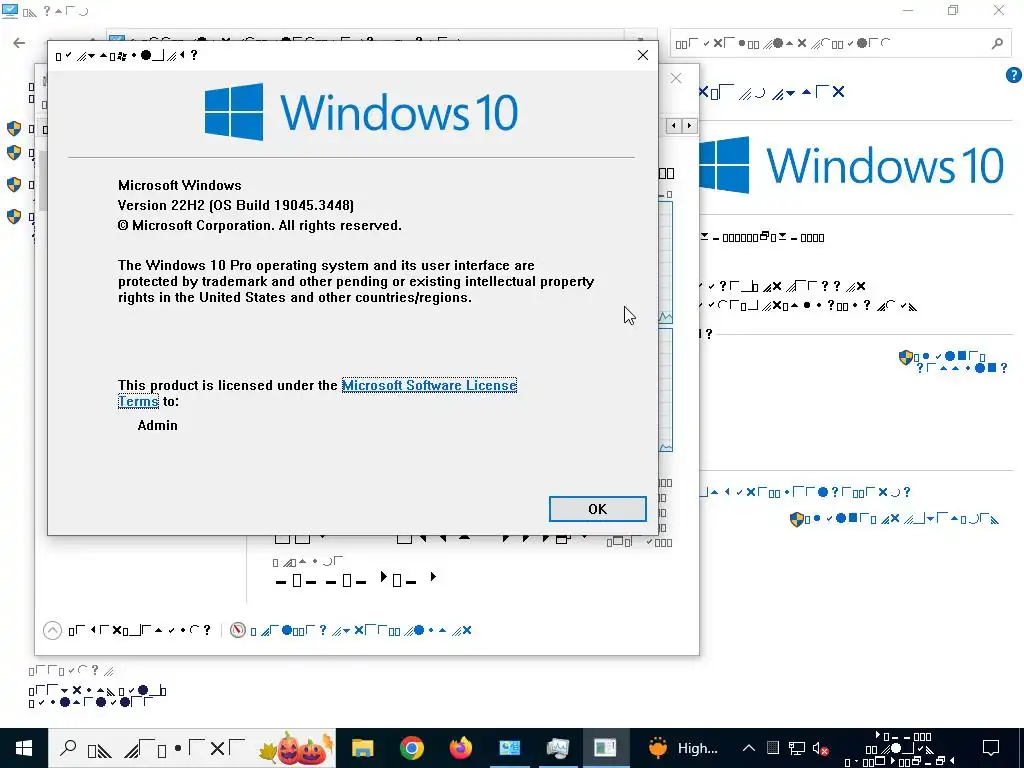Click the "Microsoft Windows" heading text
This screenshot has width=1024, height=768.
180,185
